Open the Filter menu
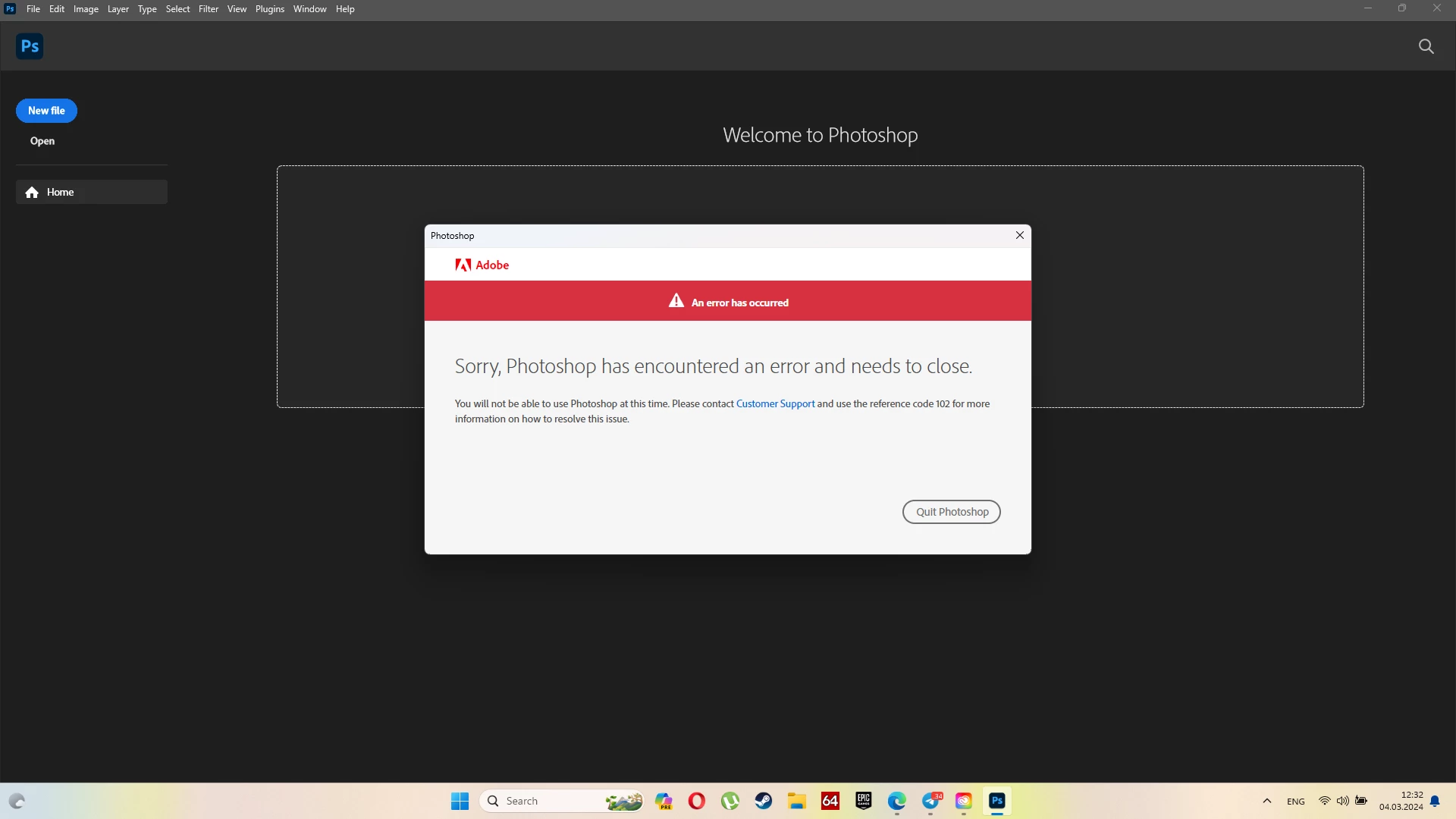1456x819 pixels. point(208,9)
